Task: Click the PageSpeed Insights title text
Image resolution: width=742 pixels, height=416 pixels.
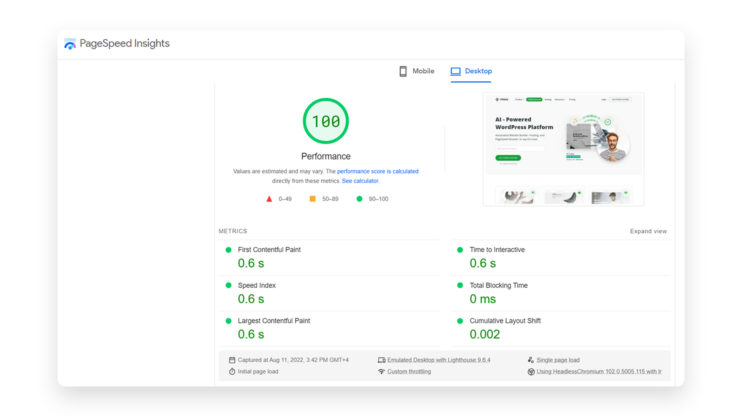Action: coord(124,44)
